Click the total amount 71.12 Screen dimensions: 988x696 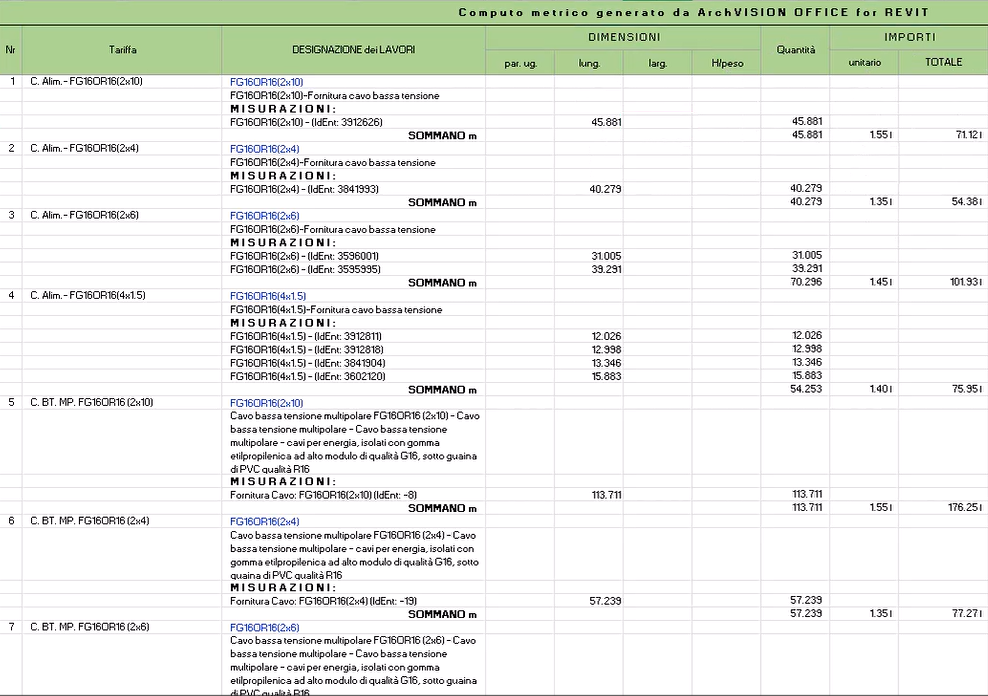click(967, 135)
